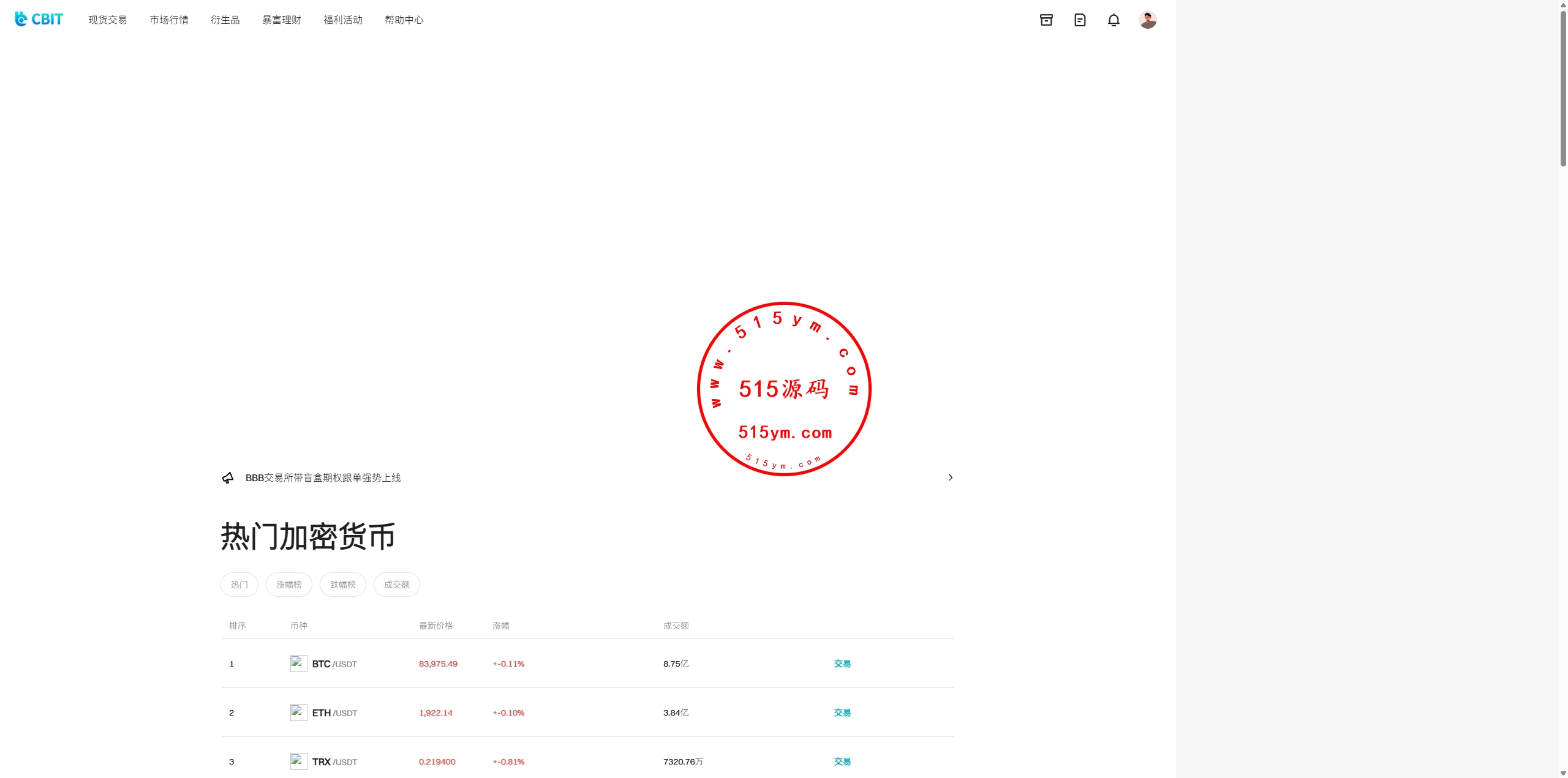Open the BBB交易所 announcement text
1568x778 pixels.
tap(323, 478)
